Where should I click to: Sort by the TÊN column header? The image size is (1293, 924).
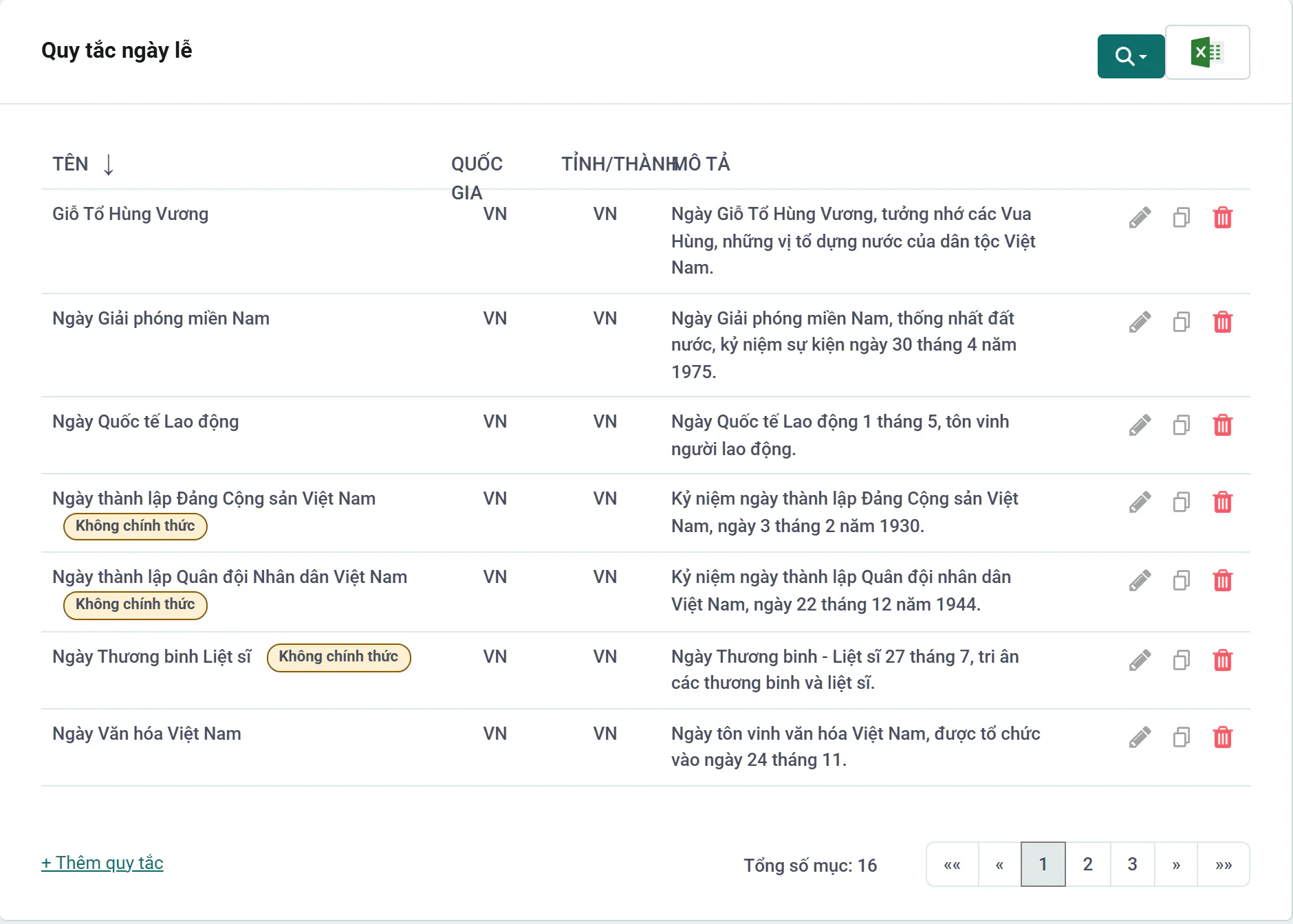coord(83,164)
